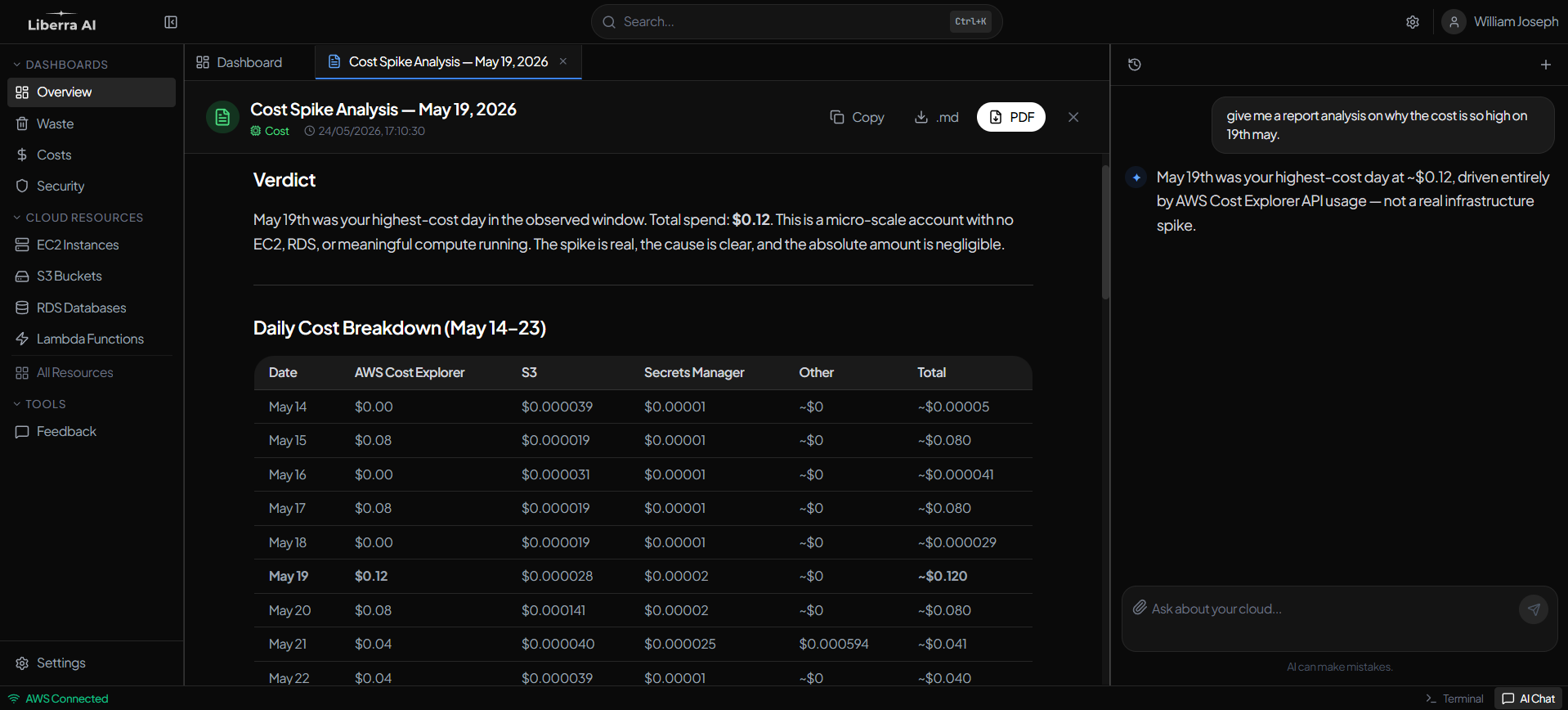Open Security dashboard

coord(92,186)
